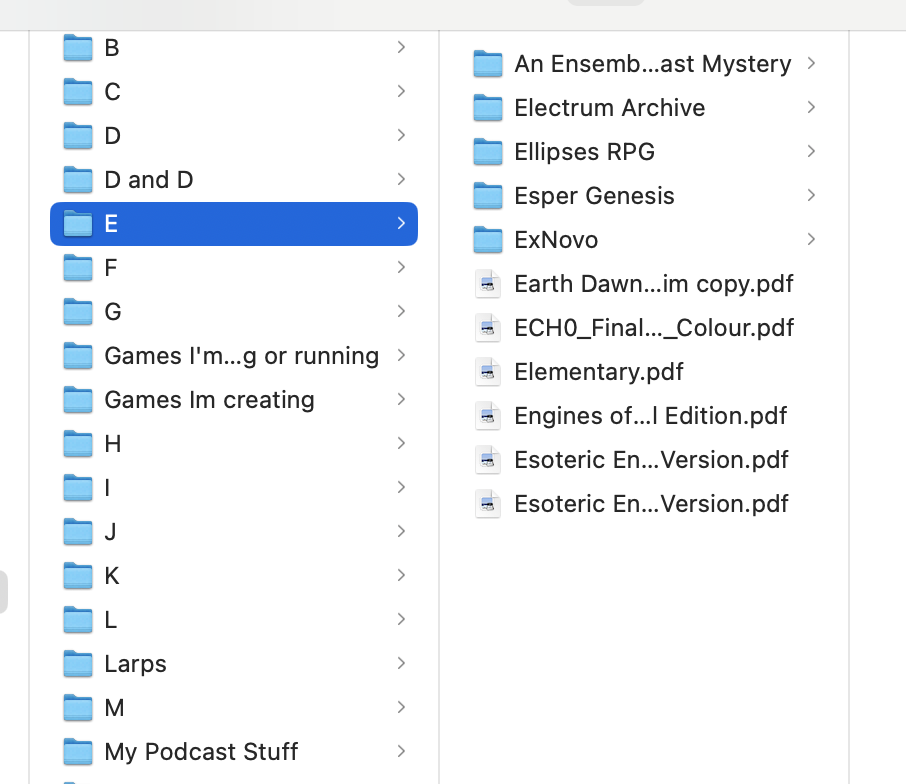The width and height of the screenshot is (906, 784).
Task: Click the ExNovo folder icon
Action: click(488, 240)
